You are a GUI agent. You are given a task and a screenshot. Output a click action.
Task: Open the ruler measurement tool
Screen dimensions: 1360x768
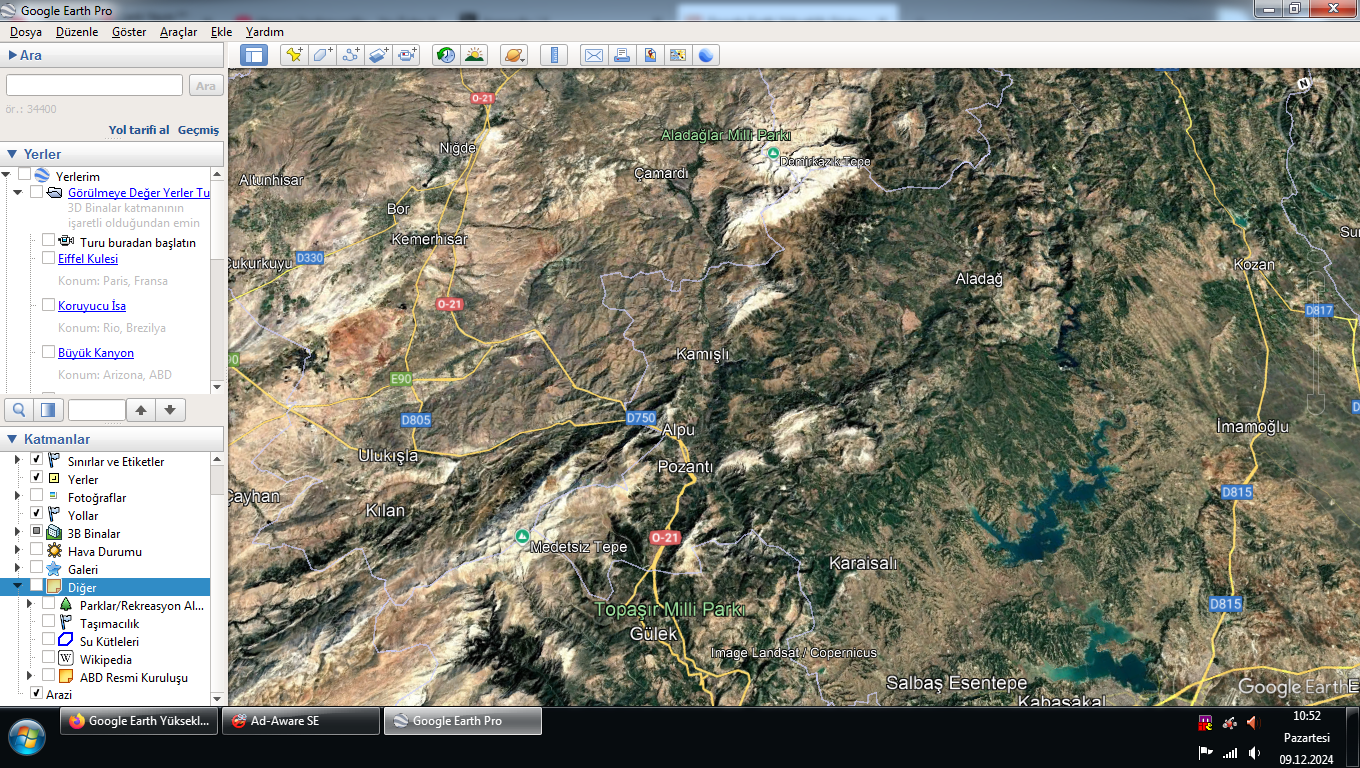(x=553, y=55)
